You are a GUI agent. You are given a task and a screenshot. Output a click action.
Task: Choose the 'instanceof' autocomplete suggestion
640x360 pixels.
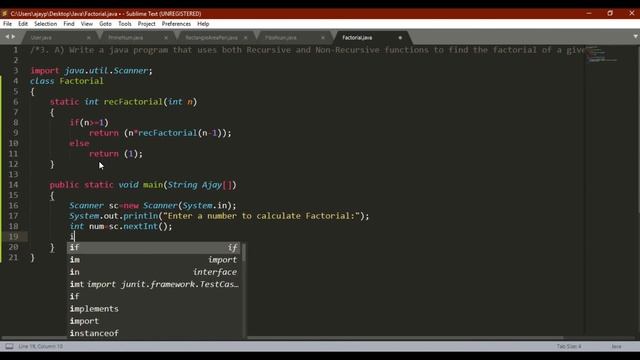pyautogui.click(x=153, y=333)
